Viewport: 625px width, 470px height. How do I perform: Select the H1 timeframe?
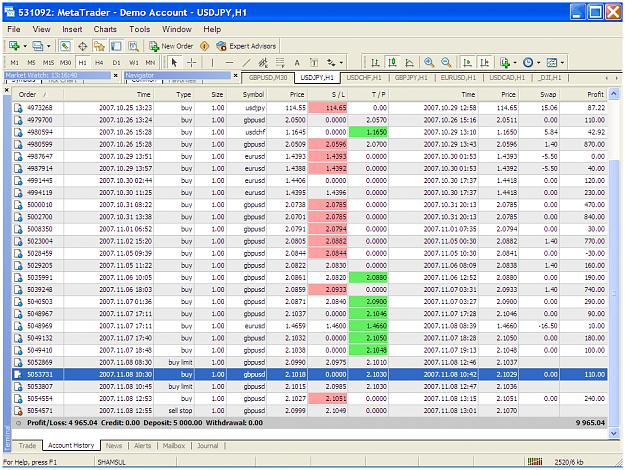point(83,63)
